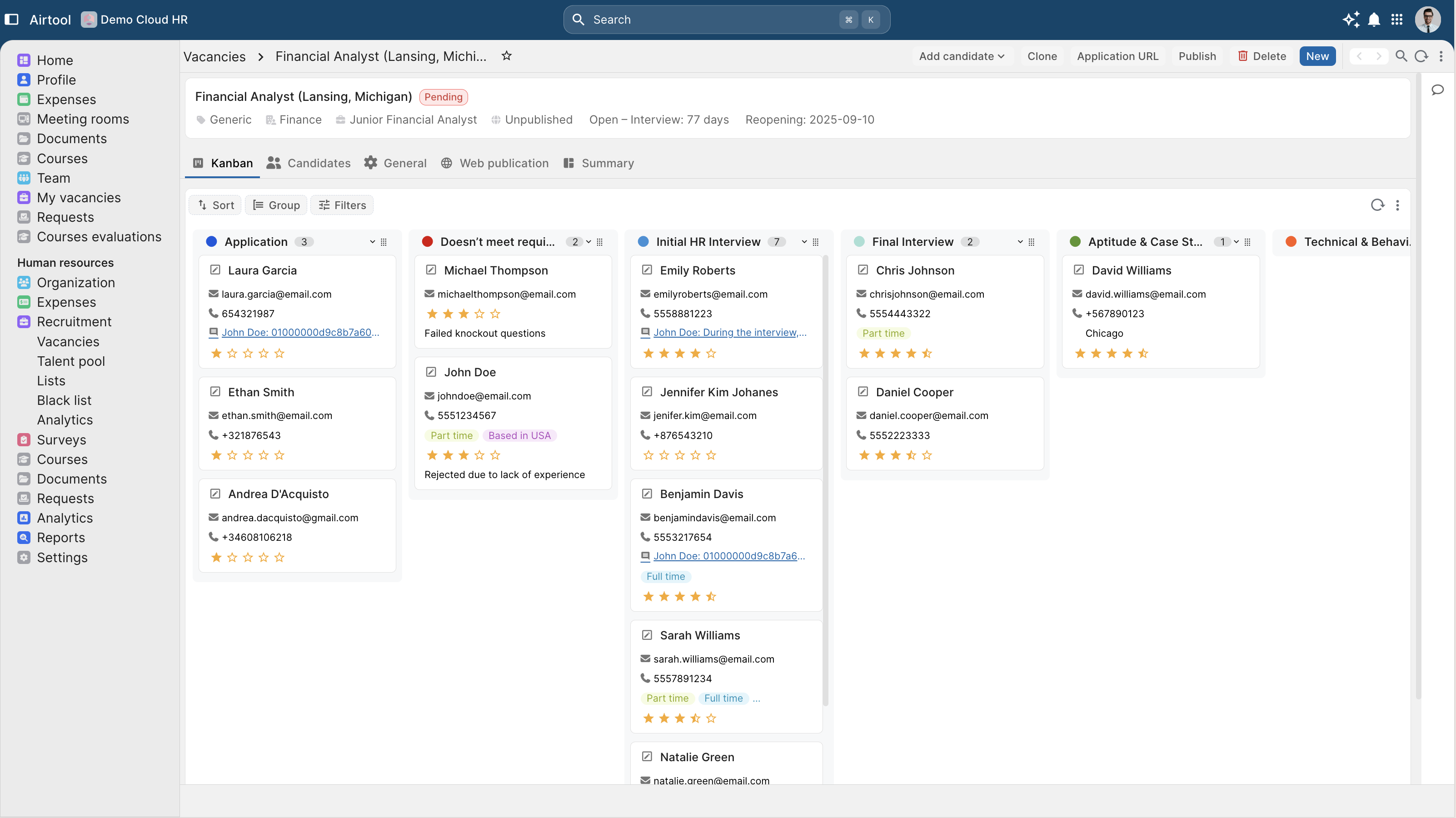This screenshot has height=818, width=1456.
Task: Click the global Search field
Action: click(x=726, y=19)
